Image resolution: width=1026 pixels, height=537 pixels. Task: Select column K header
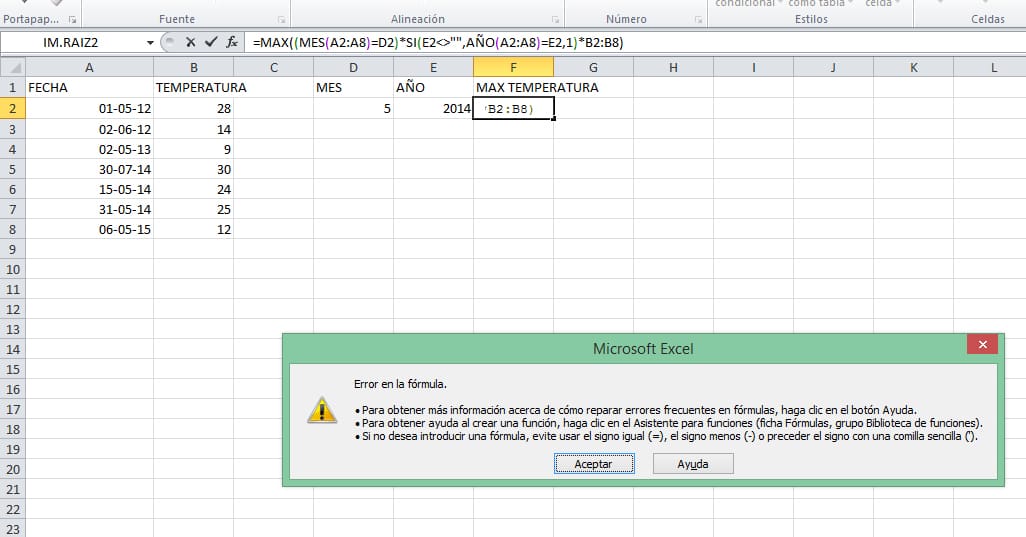[913, 67]
